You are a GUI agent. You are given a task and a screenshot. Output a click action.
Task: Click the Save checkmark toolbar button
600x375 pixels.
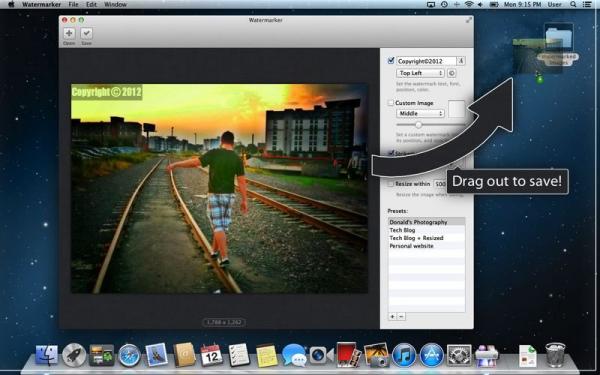(x=86, y=33)
